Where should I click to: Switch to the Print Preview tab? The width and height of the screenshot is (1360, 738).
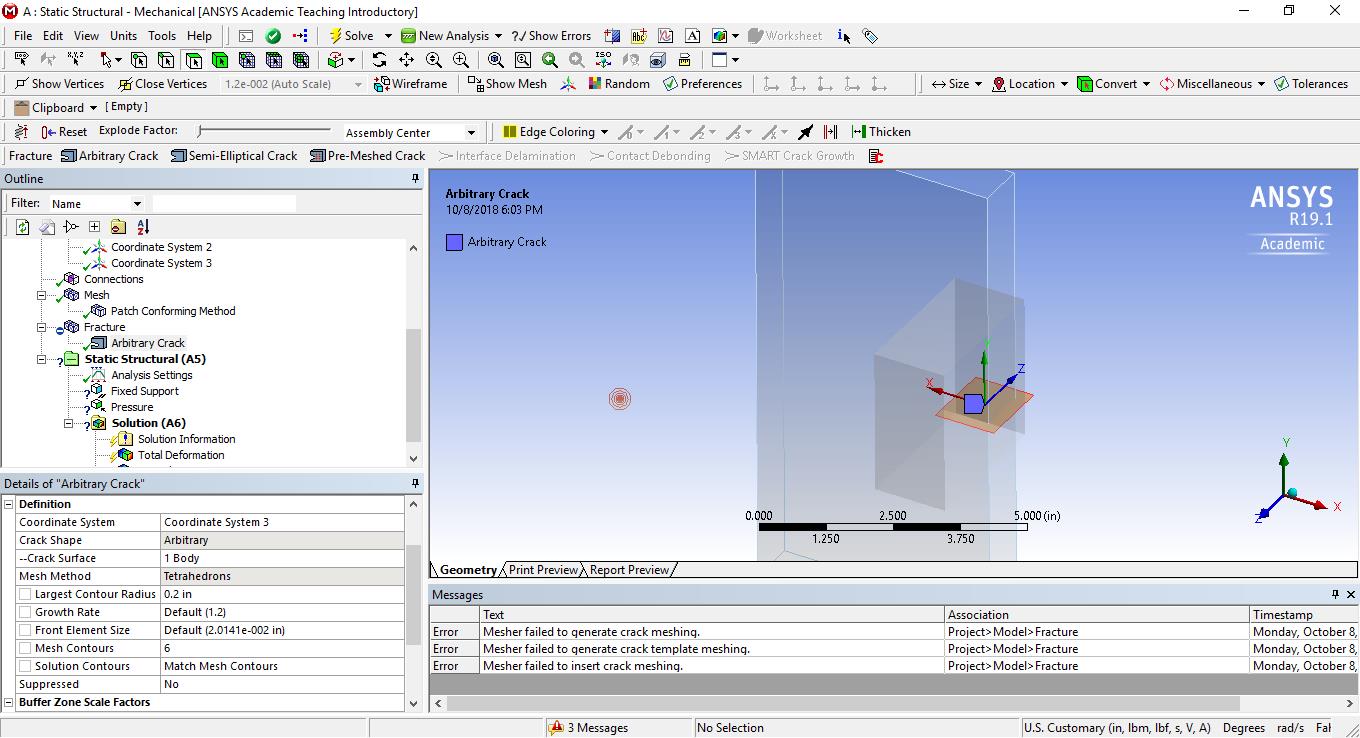click(543, 570)
